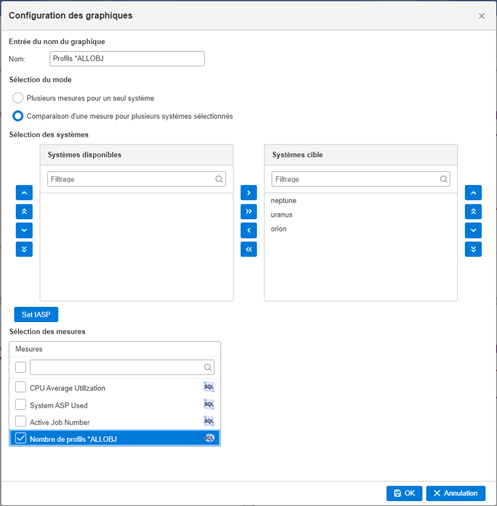Open SQL icon for CPU Average Utilization
Viewport: 497px width, 506px height.
click(209, 387)
